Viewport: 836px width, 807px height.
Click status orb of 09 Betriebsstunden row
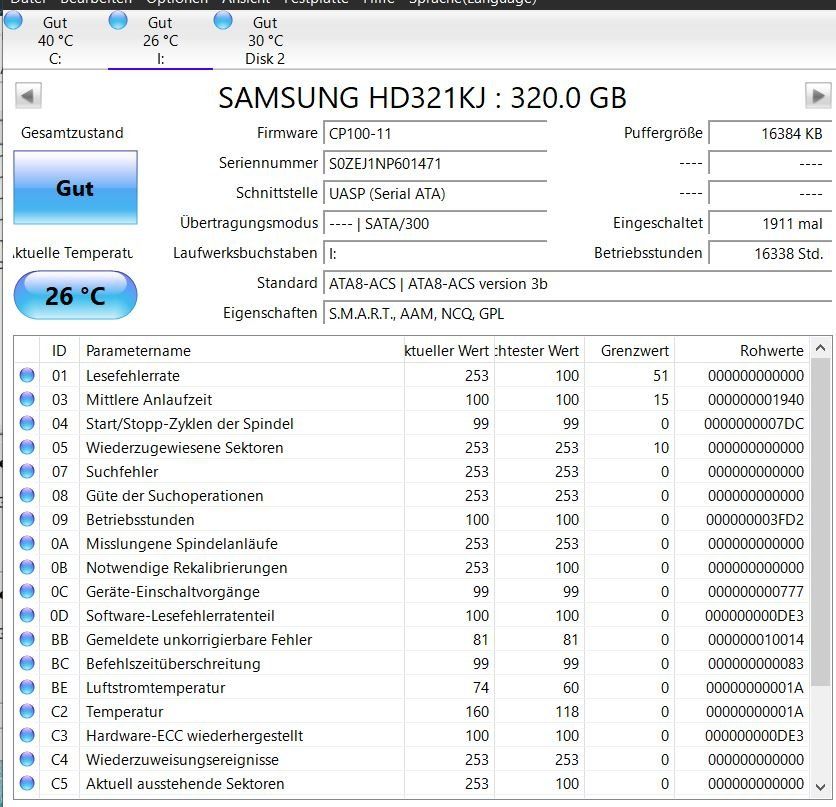pos(27,519)
